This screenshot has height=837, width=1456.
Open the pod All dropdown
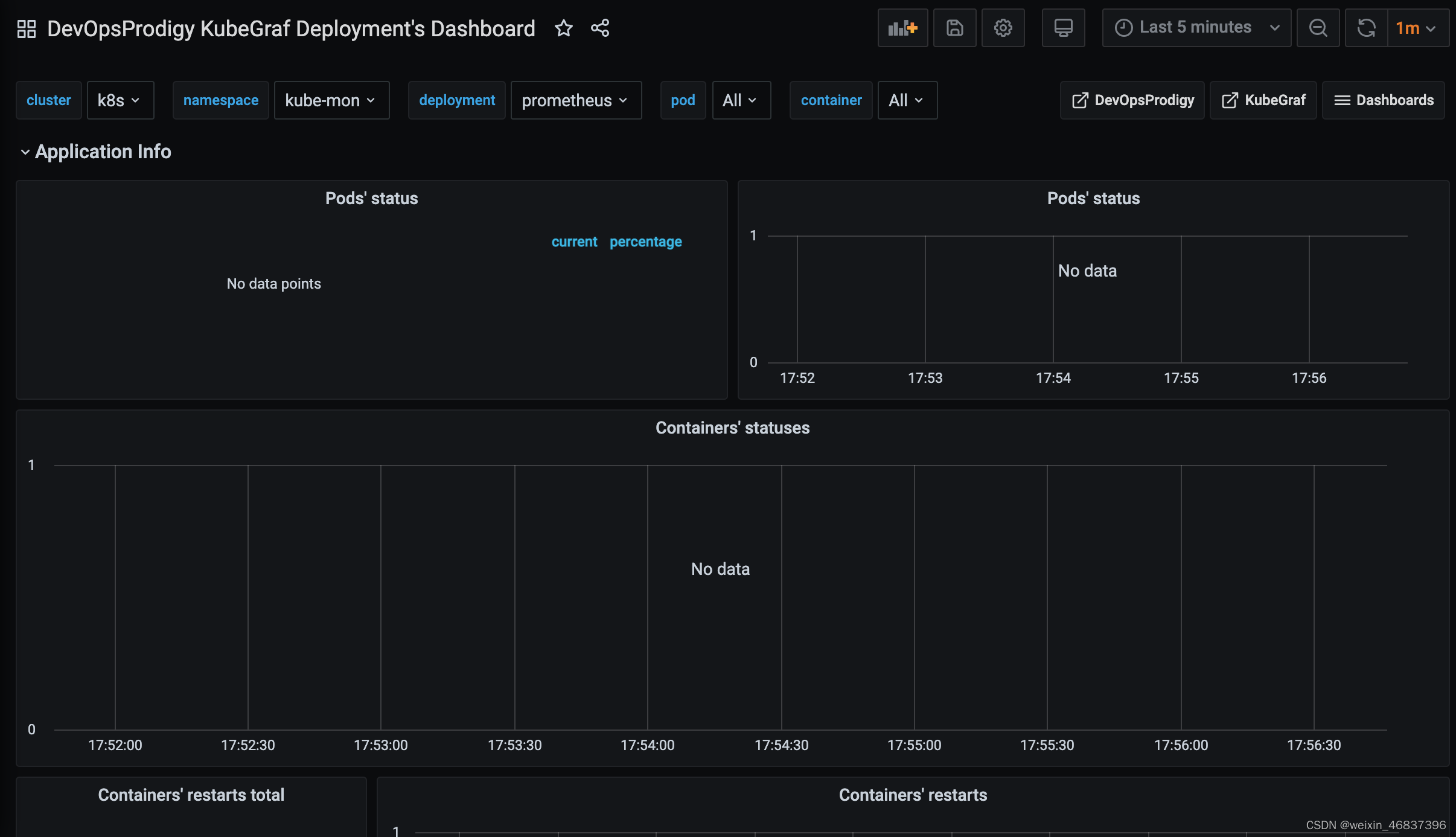click(741, 100)
